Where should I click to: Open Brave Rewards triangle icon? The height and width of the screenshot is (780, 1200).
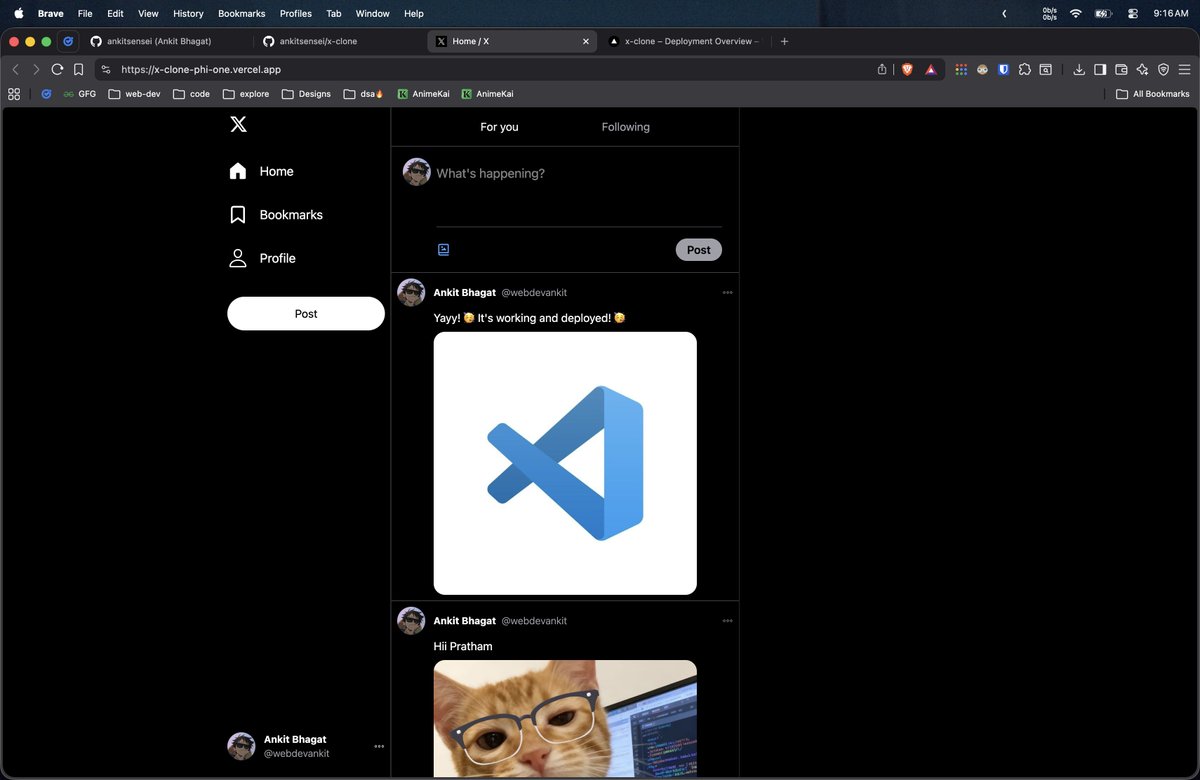(930, 70)
